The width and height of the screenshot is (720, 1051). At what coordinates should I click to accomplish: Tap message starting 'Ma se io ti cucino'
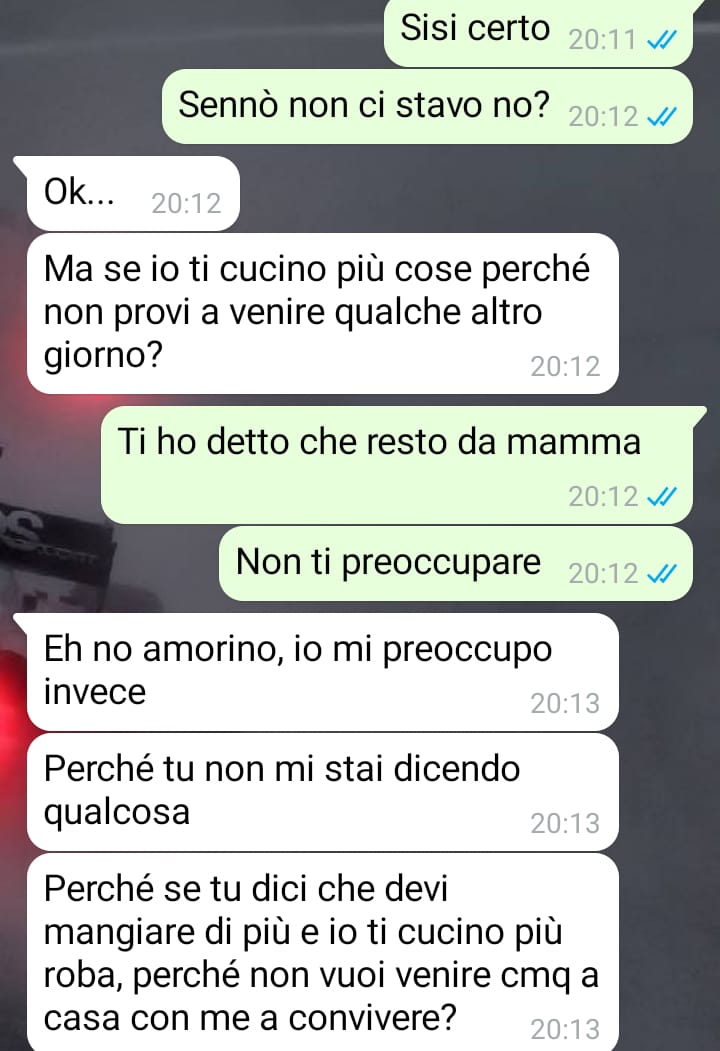[322, 313]
